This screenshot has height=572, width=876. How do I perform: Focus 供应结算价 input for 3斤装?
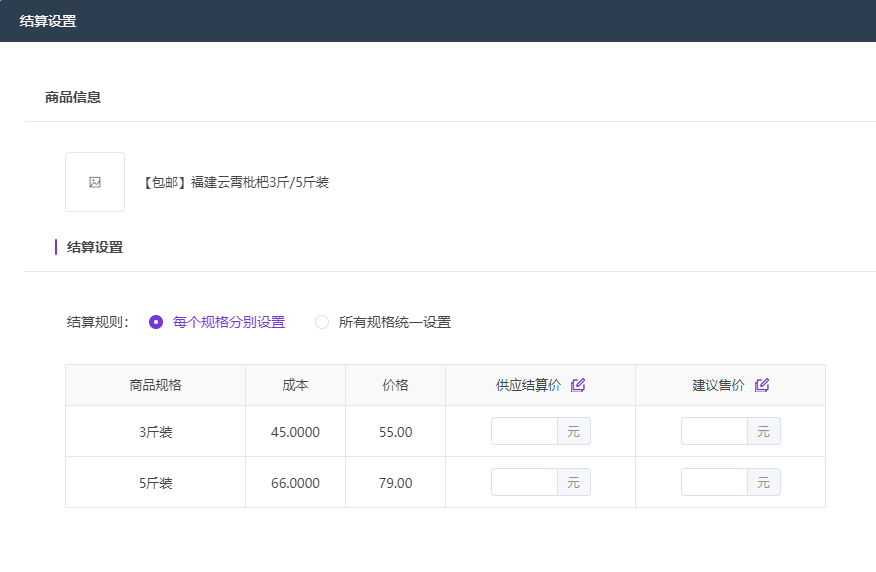point(524,431)
